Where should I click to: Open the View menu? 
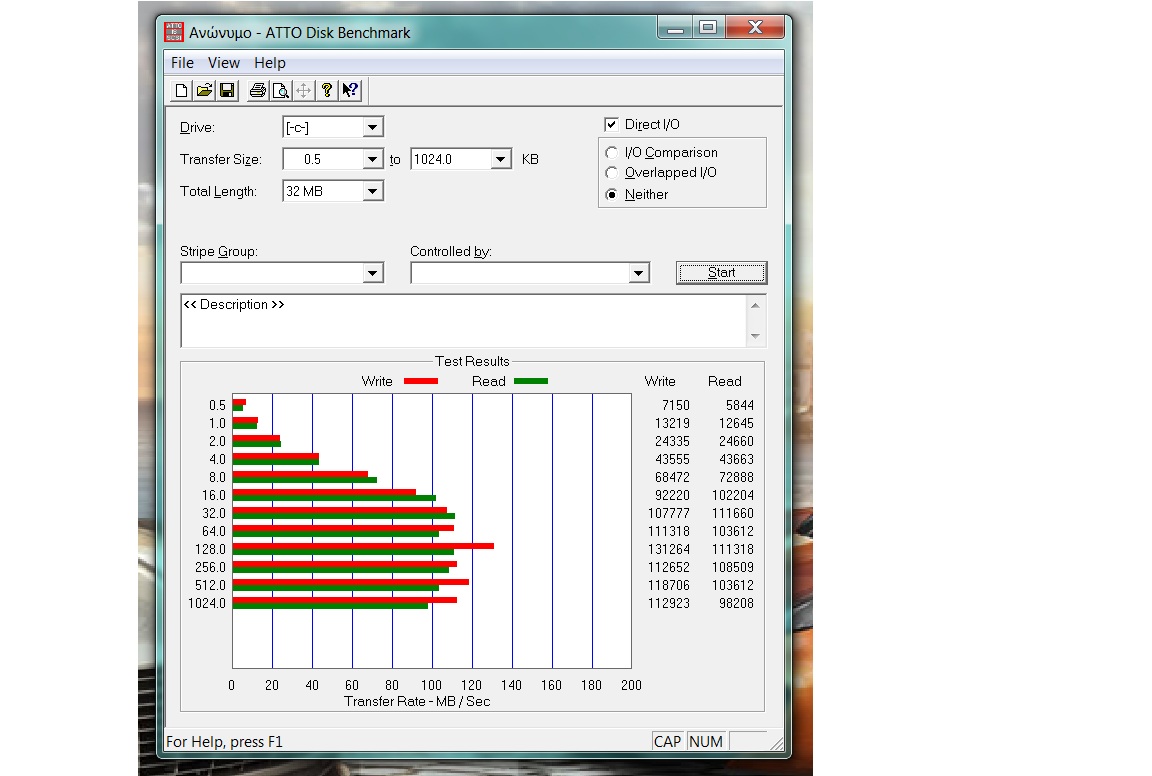tap(224, 63)
